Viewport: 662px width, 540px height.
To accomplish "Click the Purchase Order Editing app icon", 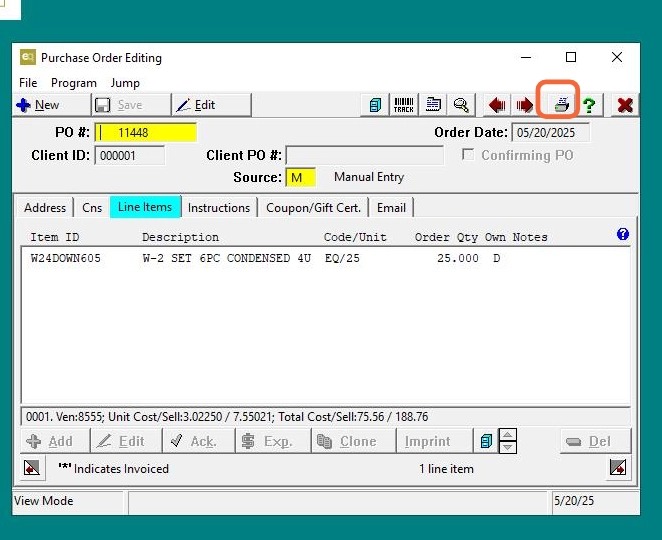I will click(28, 57).
